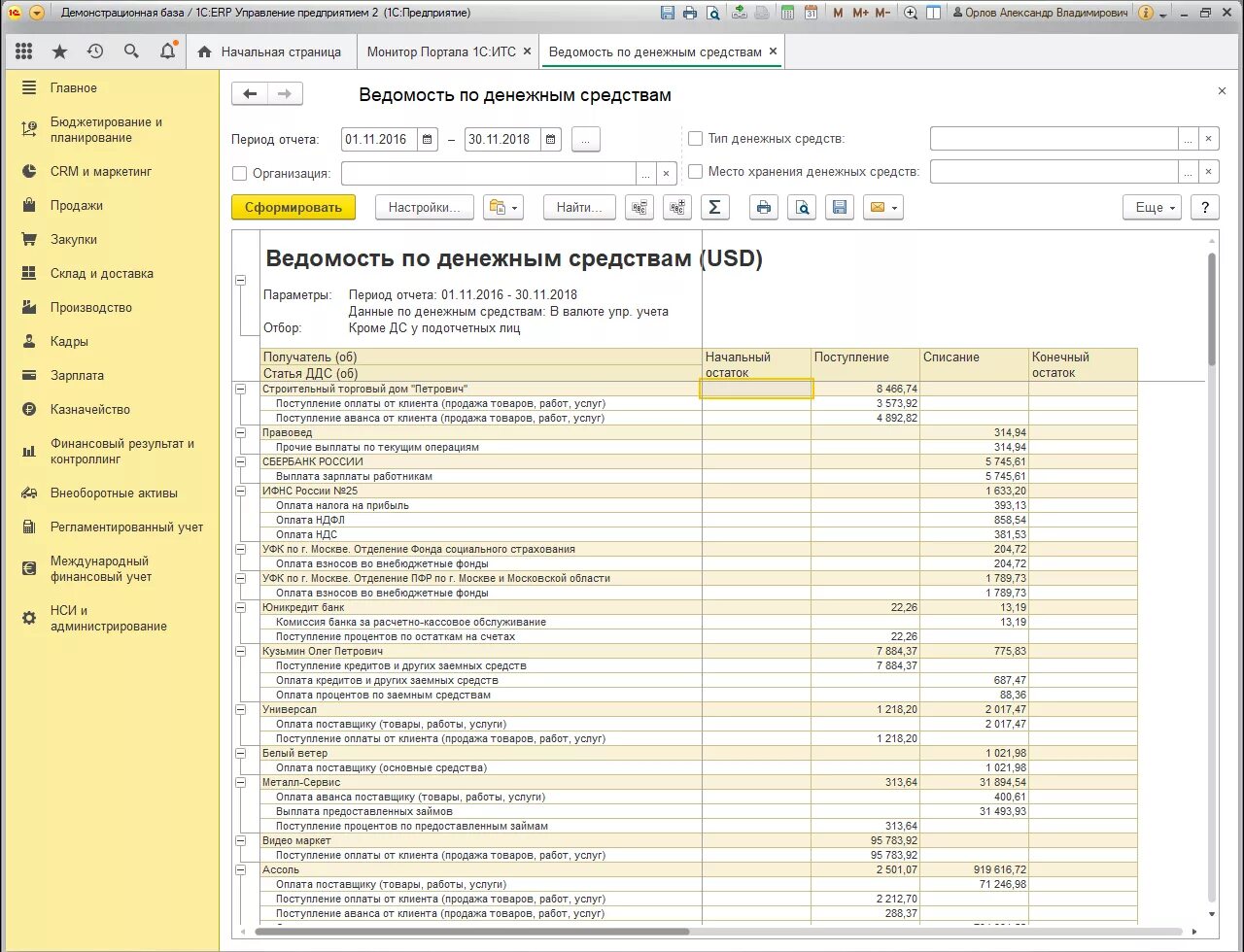Enable the Место хранения денежных средств checkbox
The image size is (1244, 952).
[695, 172]
